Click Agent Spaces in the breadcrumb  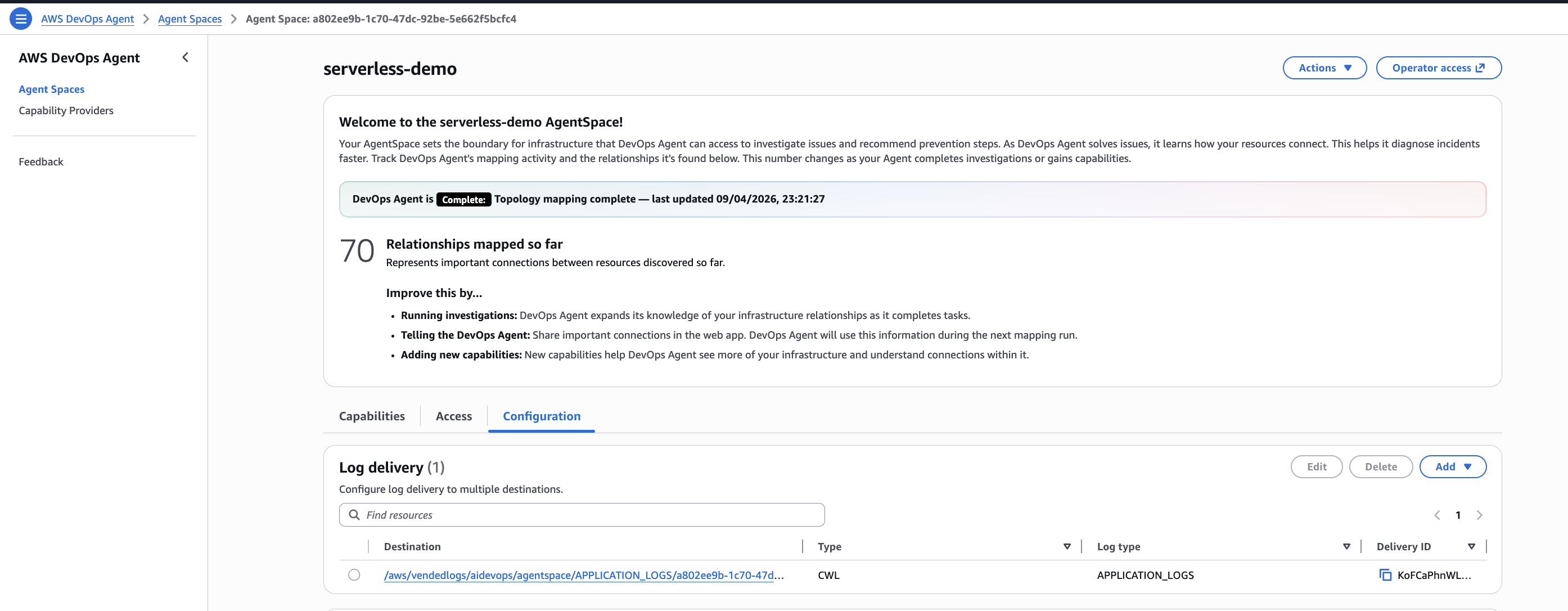(x=190, y=19)
